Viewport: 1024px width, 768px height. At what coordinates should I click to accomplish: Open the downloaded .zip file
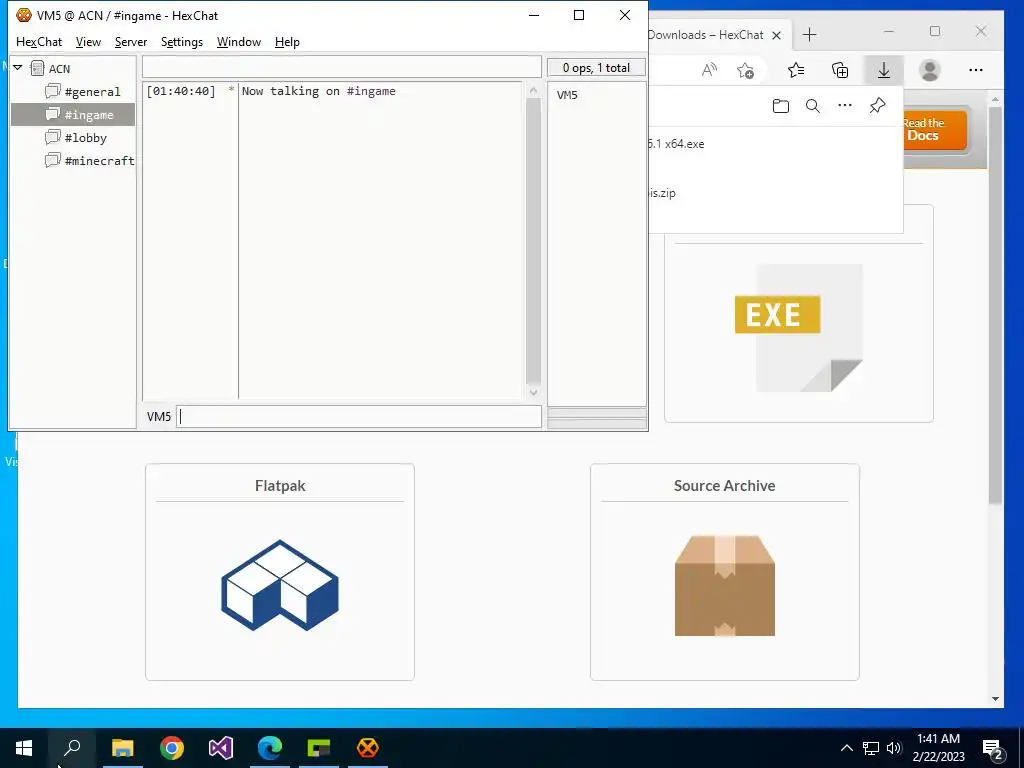[x=662, y=193]
